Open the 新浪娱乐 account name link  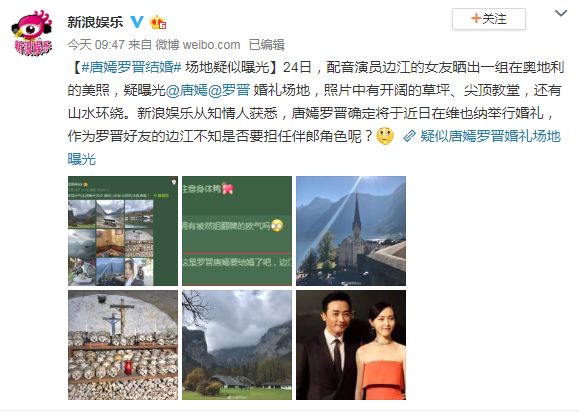click(95, 22)
